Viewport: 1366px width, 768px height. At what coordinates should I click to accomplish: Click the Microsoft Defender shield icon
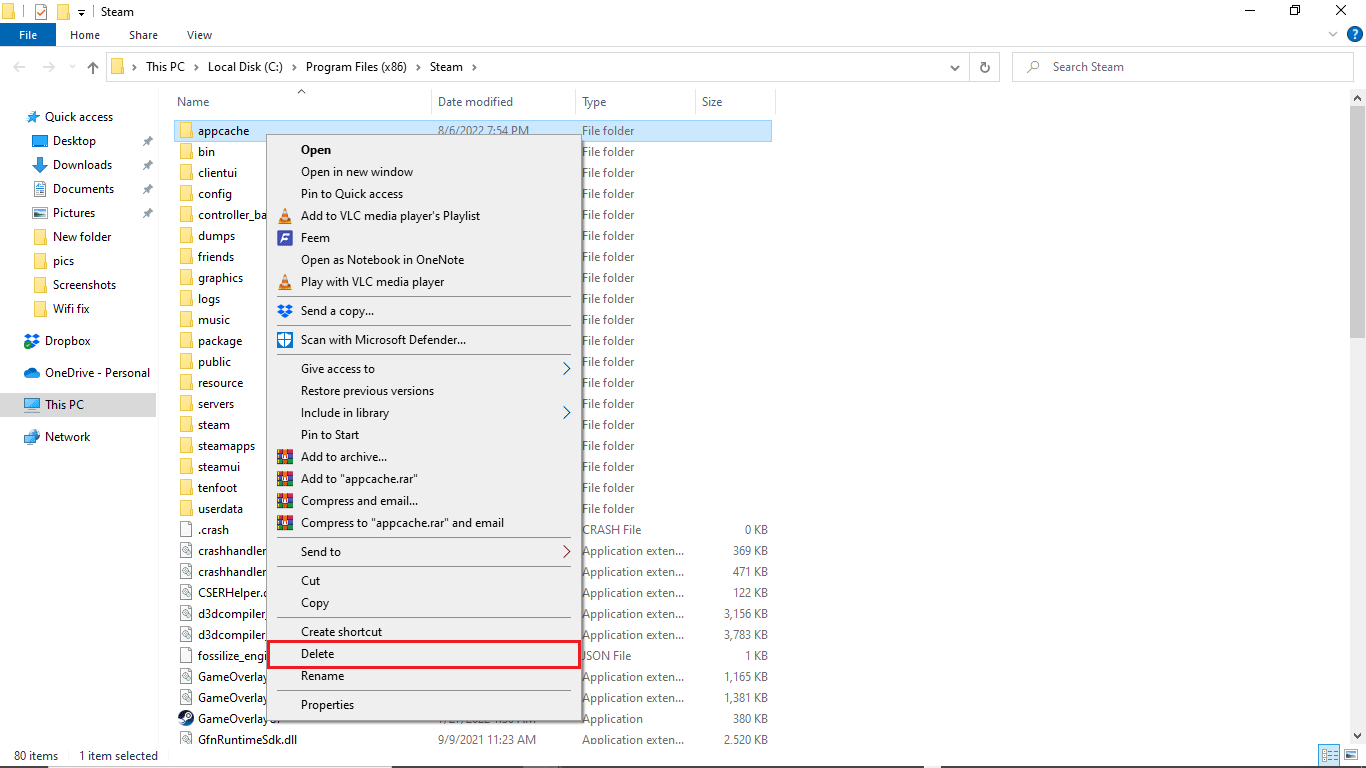[284, 340]
